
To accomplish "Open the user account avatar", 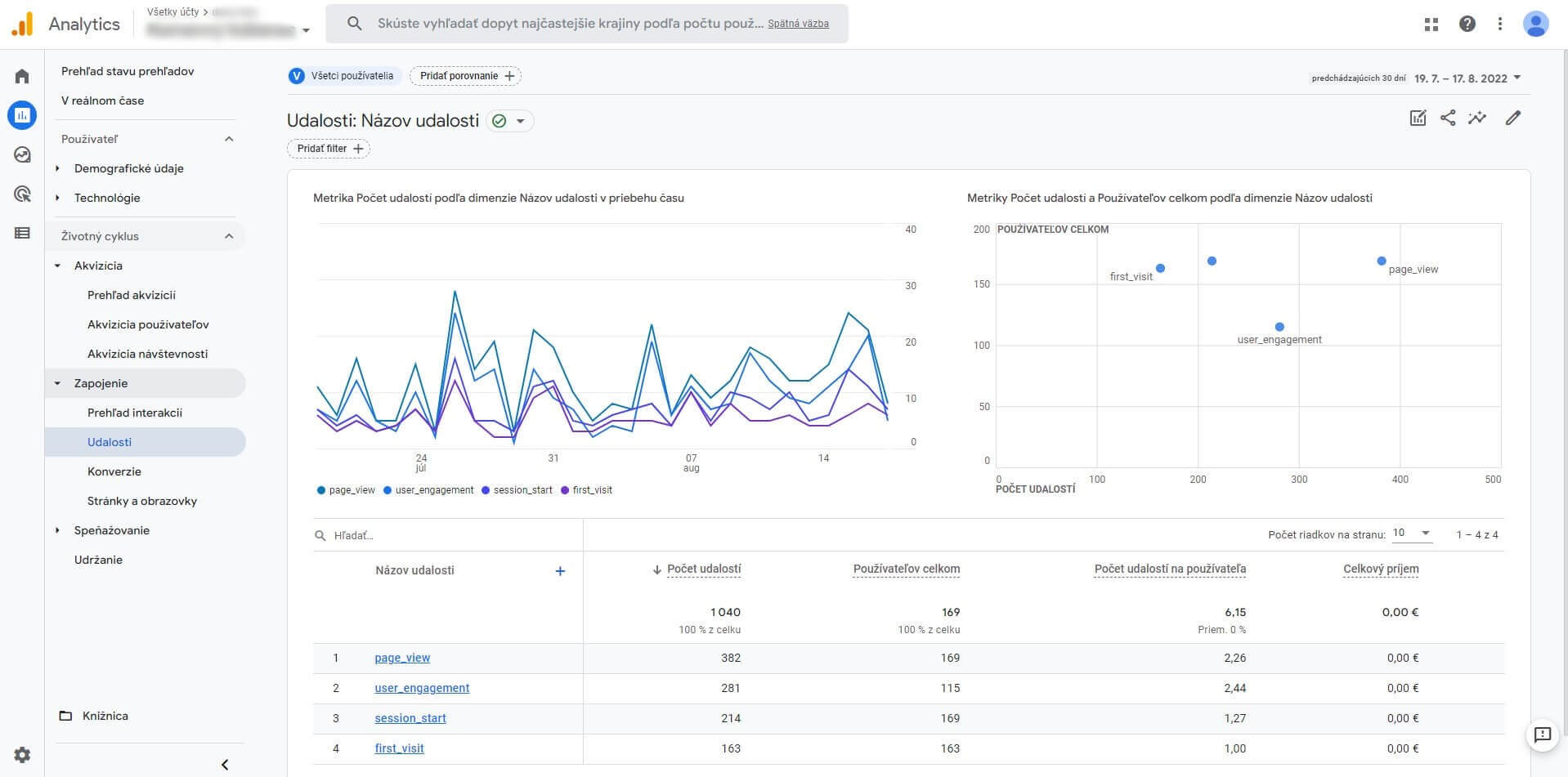I will (x=1535, y=25).
